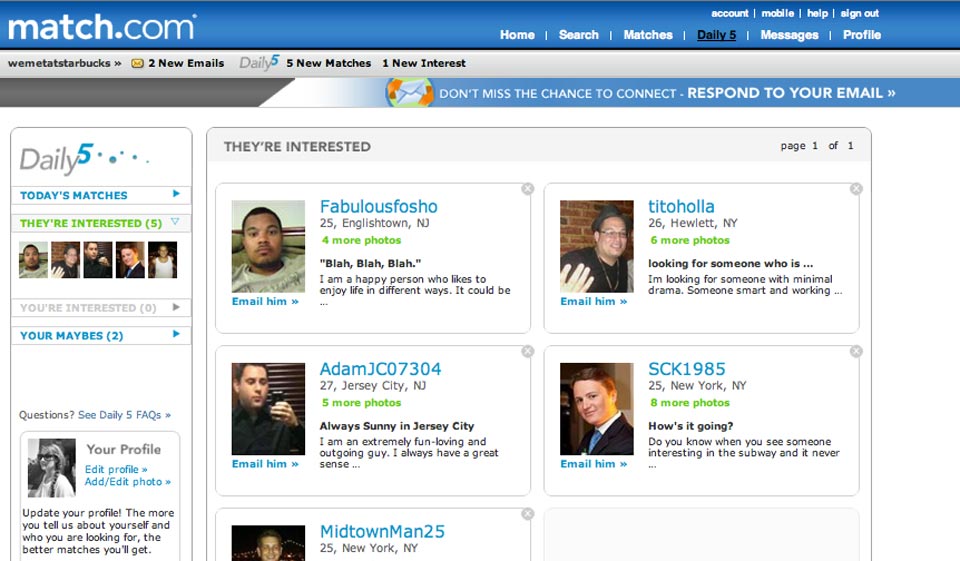Click the Edit profile link
The image size is (960, 561).
116,469
